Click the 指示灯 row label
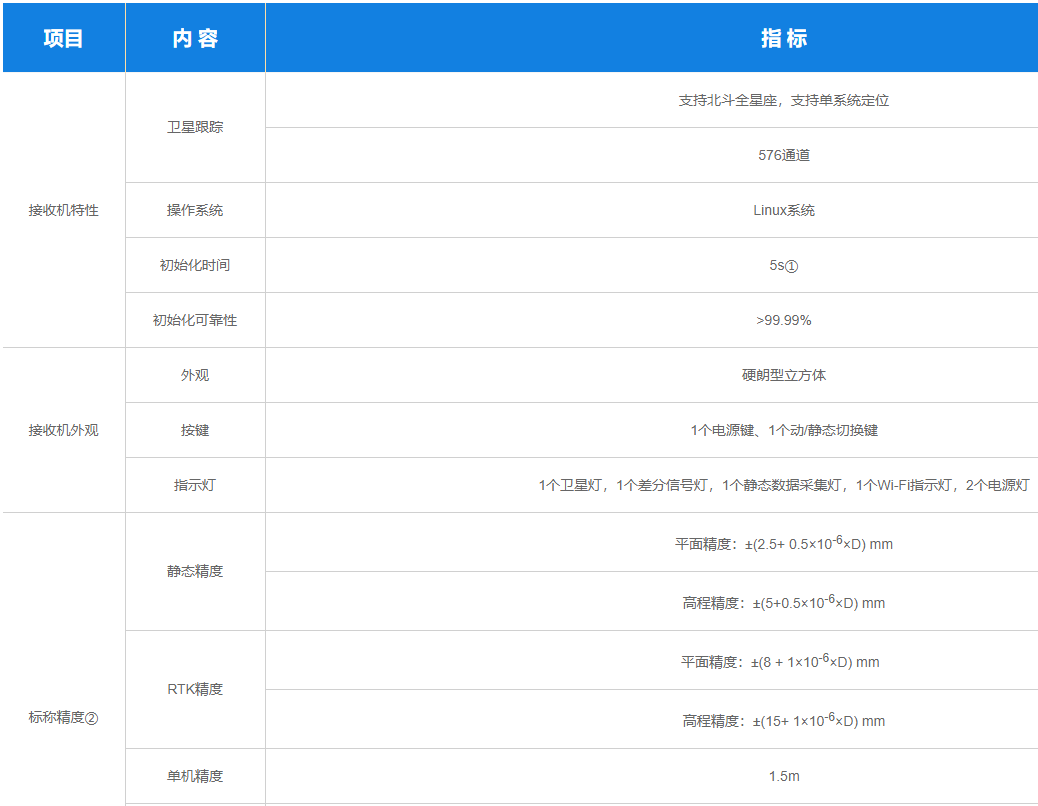 [195, 485]
